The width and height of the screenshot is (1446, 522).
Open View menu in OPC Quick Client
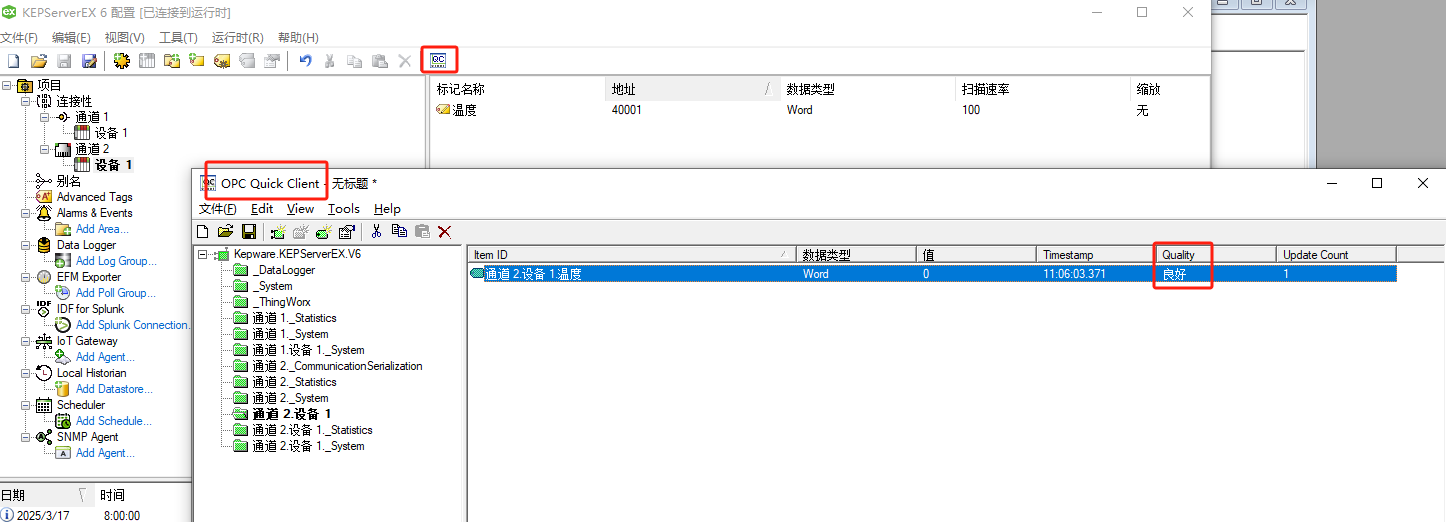click(x=300, y=209)
